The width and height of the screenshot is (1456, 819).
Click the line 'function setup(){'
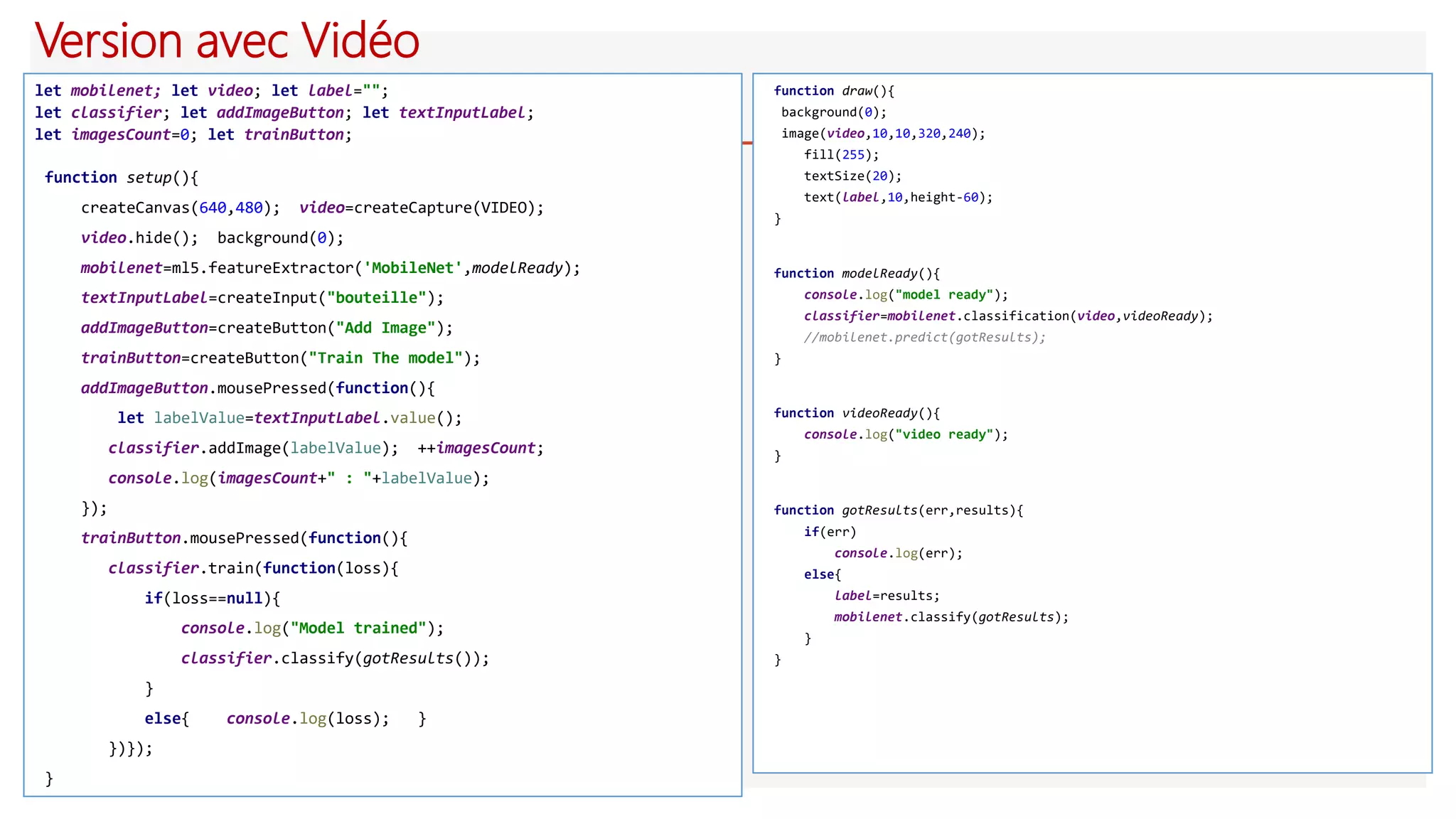[121, 177]
